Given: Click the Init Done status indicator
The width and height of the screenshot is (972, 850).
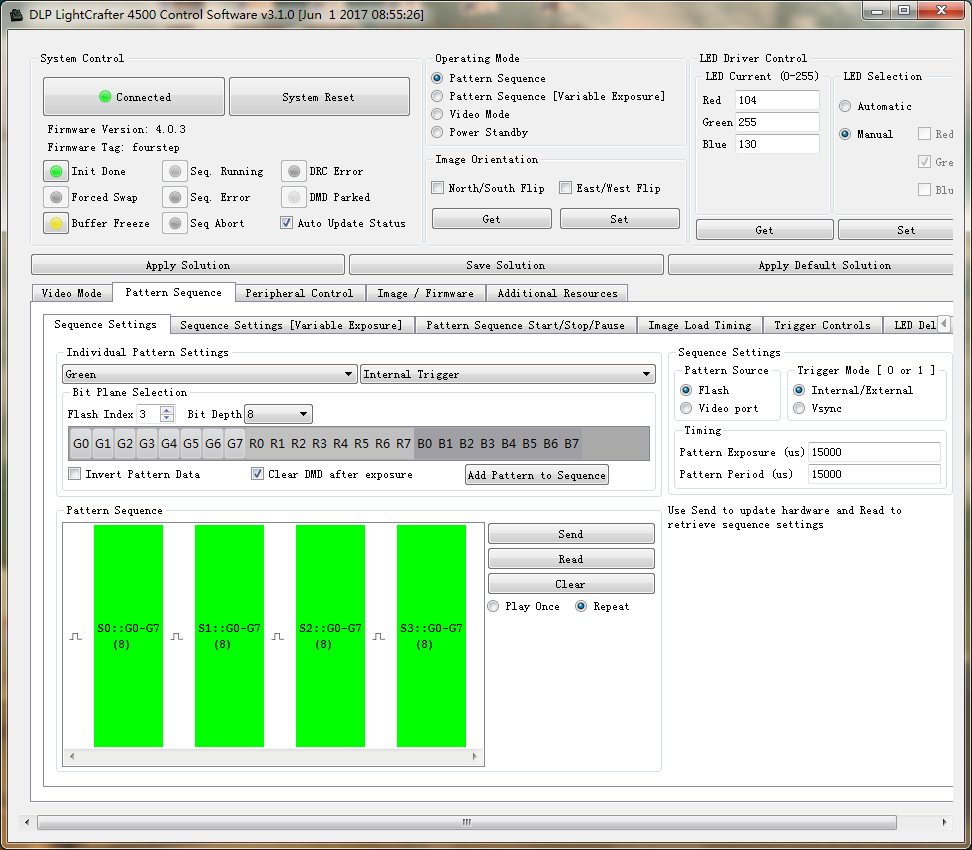Looking at the screenshot, I should (56, 171).
